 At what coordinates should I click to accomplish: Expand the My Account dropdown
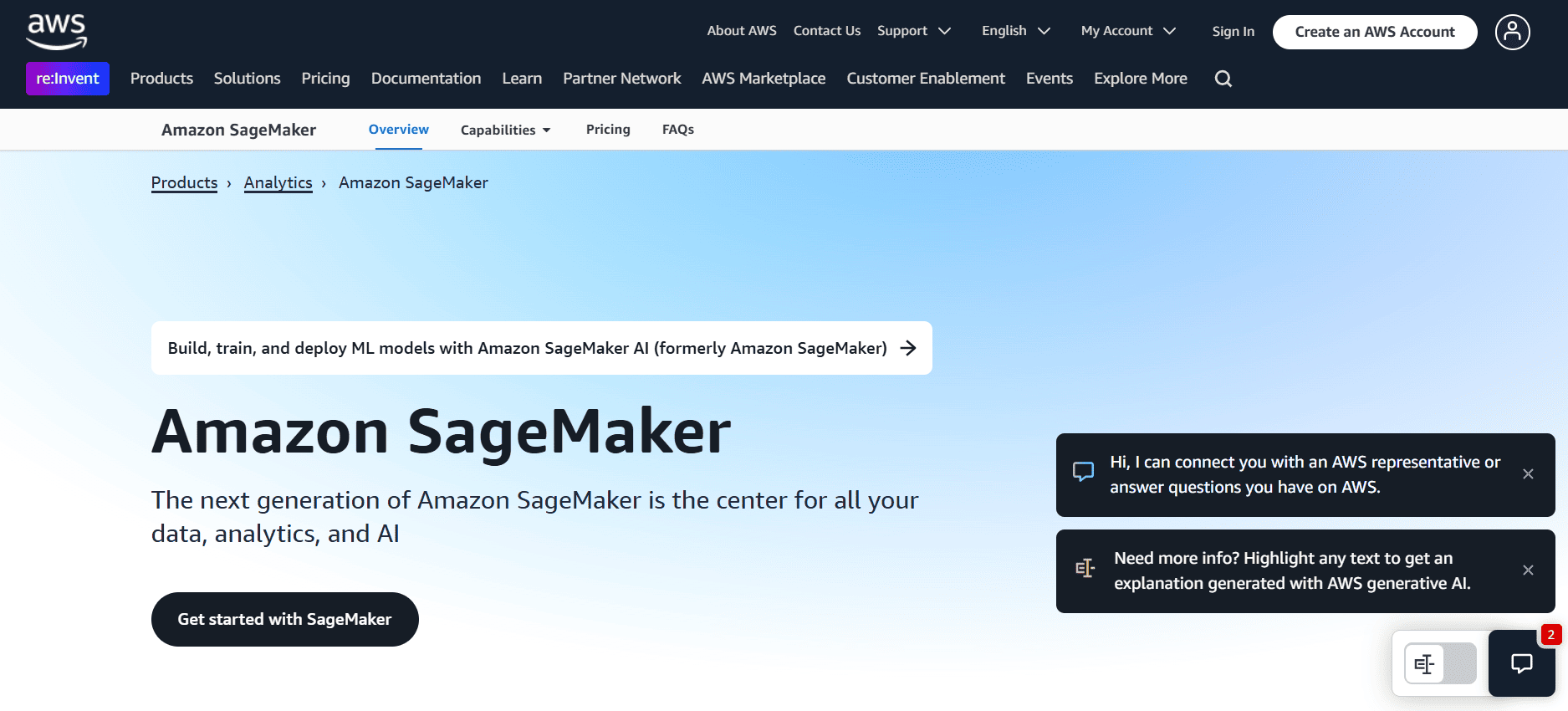[1128, 31]
